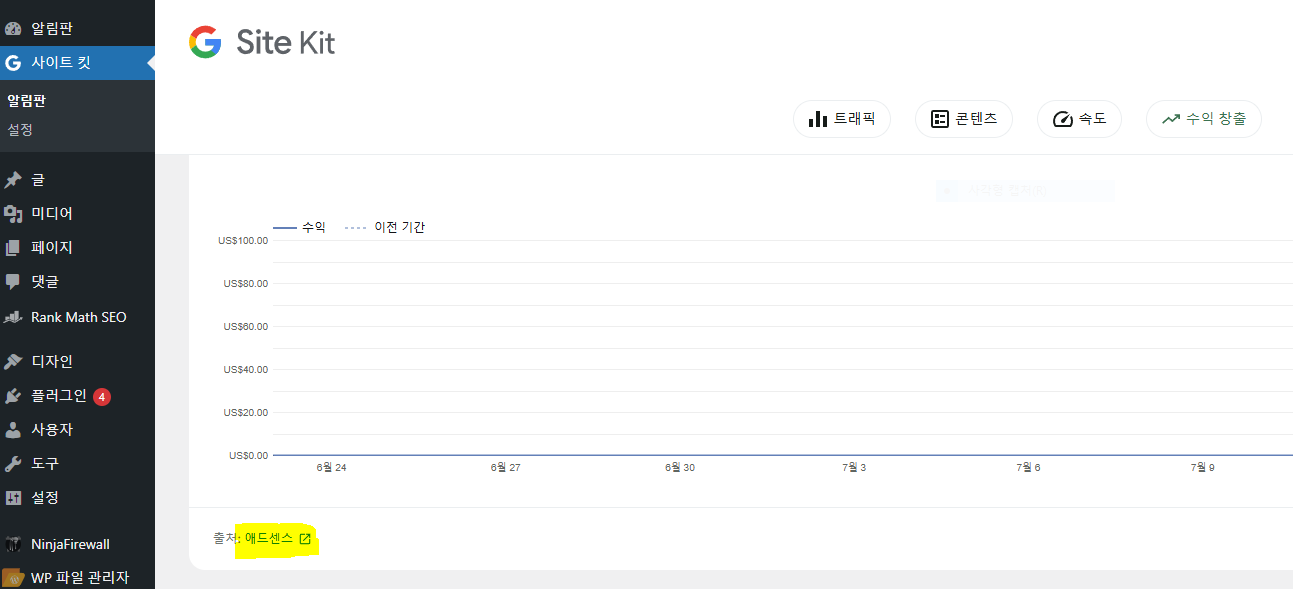Open the 도구 tools menu
The width and height of the screenshot is (1293, 589).
point(77,463)
